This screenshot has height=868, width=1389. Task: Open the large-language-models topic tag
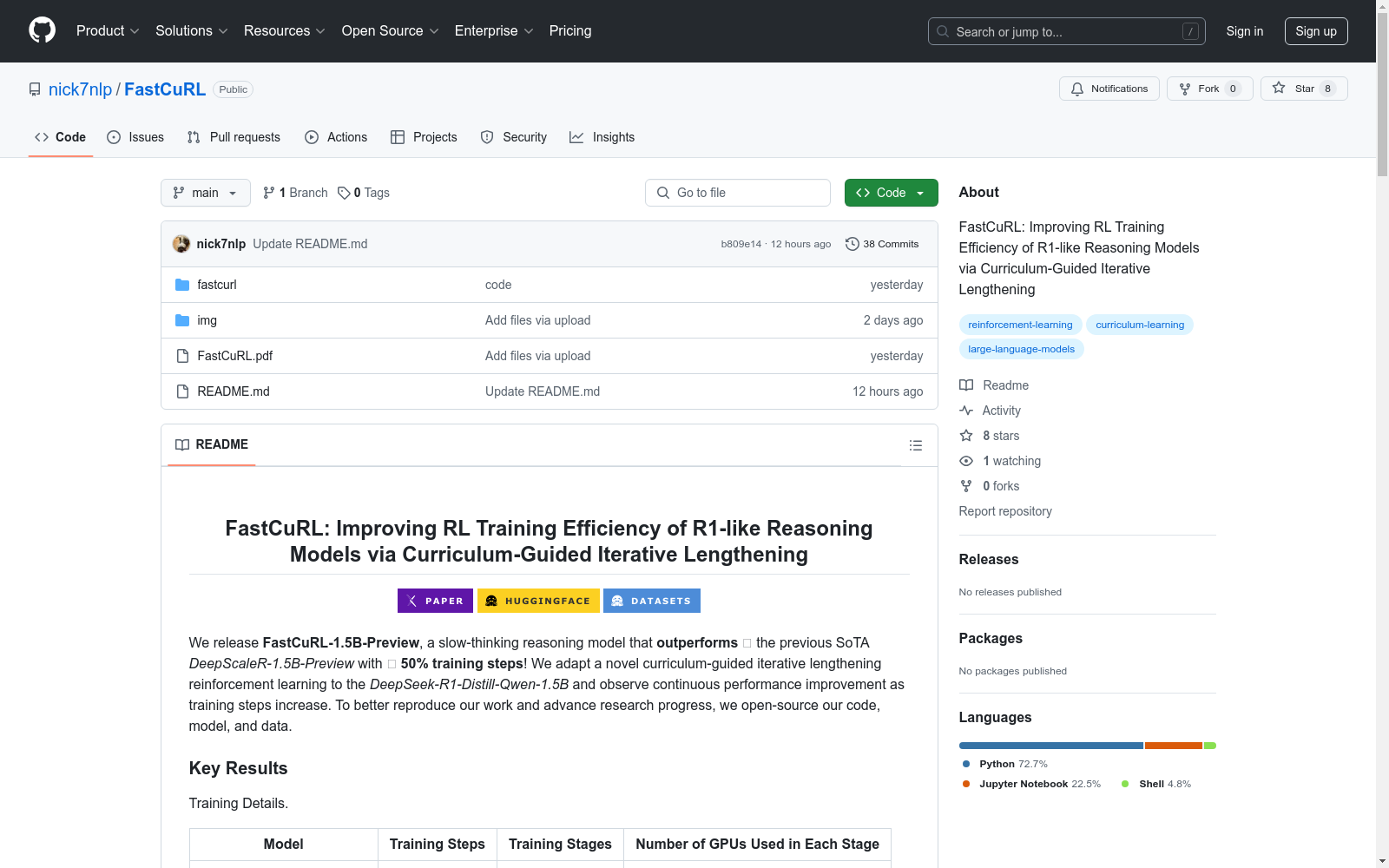tap(1021, 349)
